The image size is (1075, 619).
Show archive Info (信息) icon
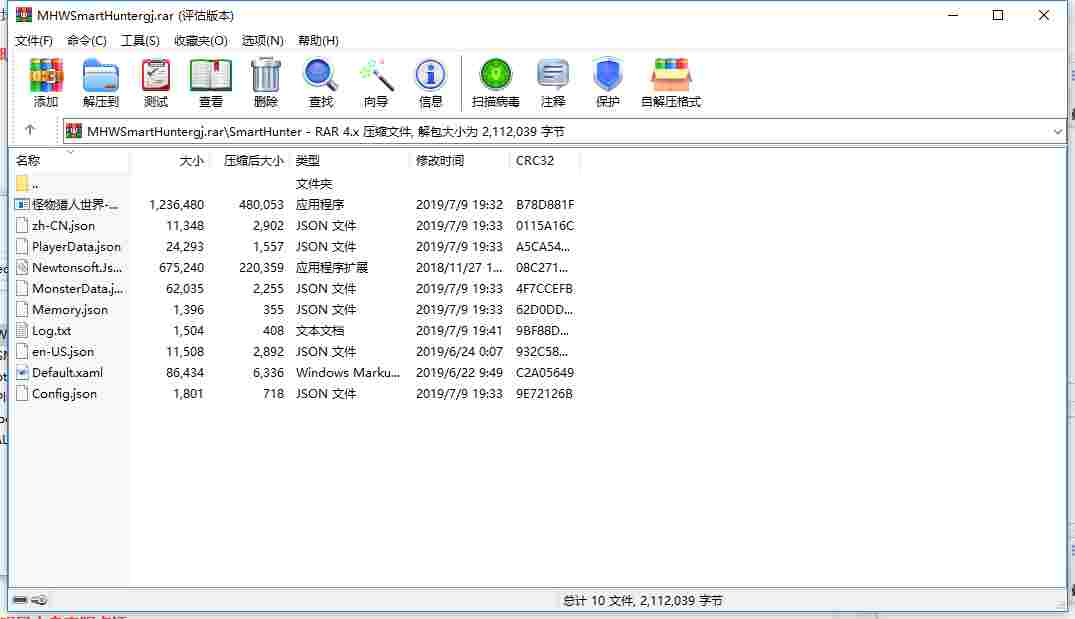click(430, 75)
